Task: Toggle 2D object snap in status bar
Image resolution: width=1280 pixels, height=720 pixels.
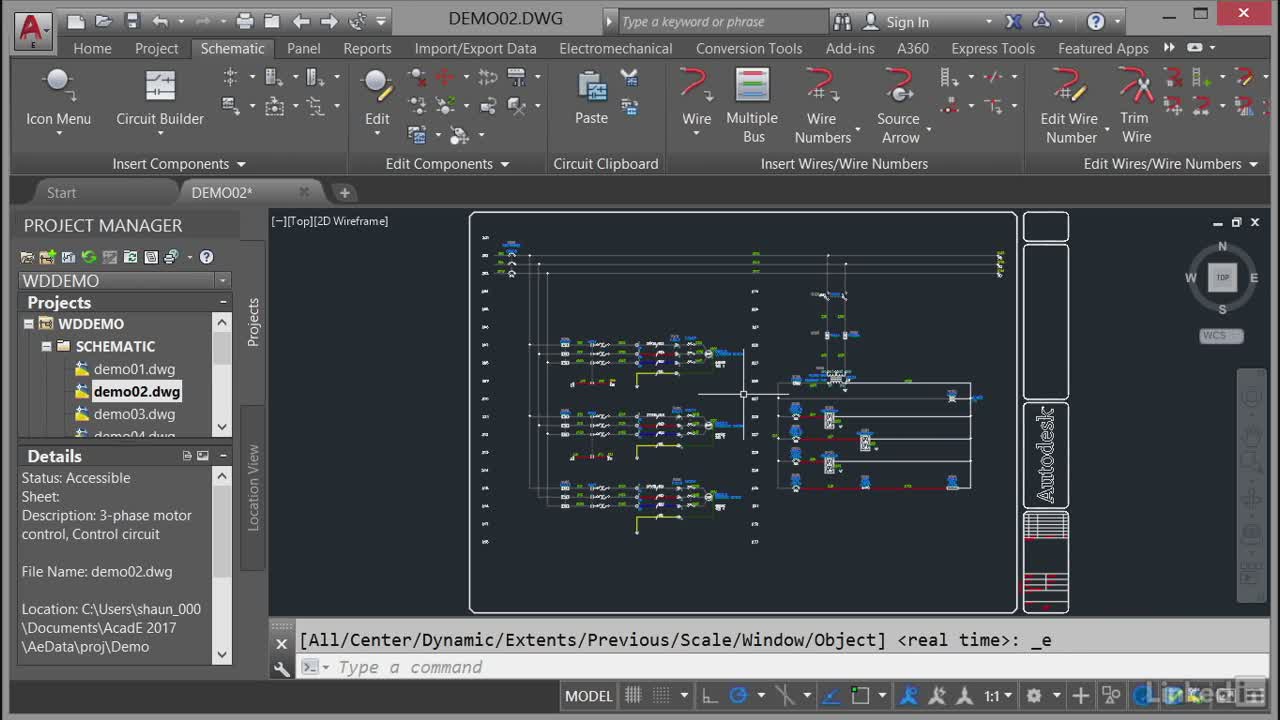Action: pyautogui.click(x=860, y=696)
